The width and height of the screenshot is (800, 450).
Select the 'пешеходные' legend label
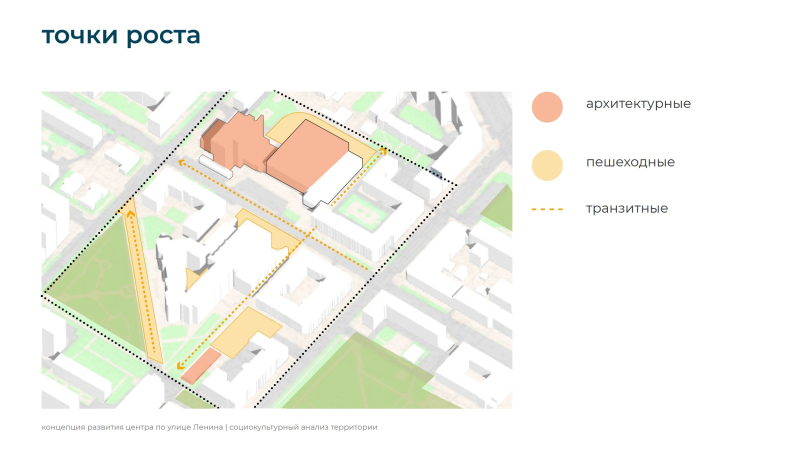click(630, 162)
